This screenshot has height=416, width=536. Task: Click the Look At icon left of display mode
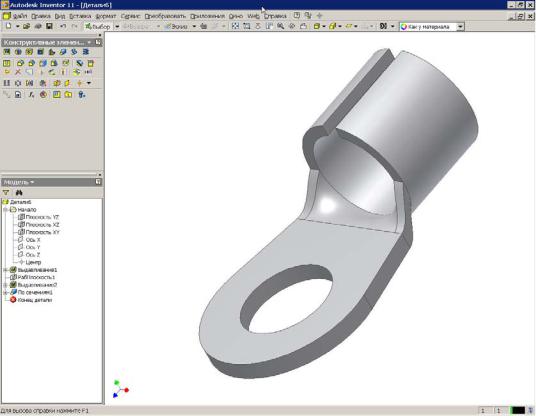click(303, 26)
